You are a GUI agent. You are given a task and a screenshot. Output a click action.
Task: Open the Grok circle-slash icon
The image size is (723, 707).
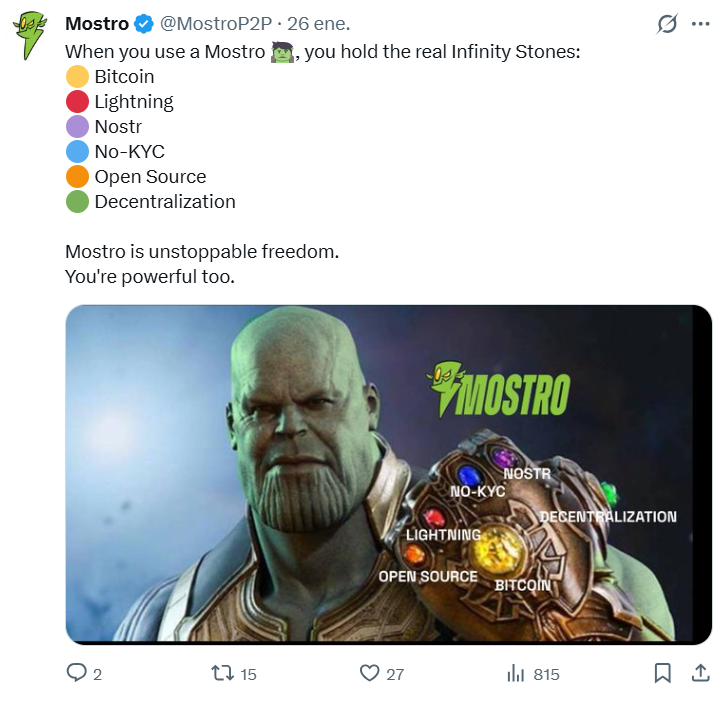pyautogui.click(x=666, y=24)
